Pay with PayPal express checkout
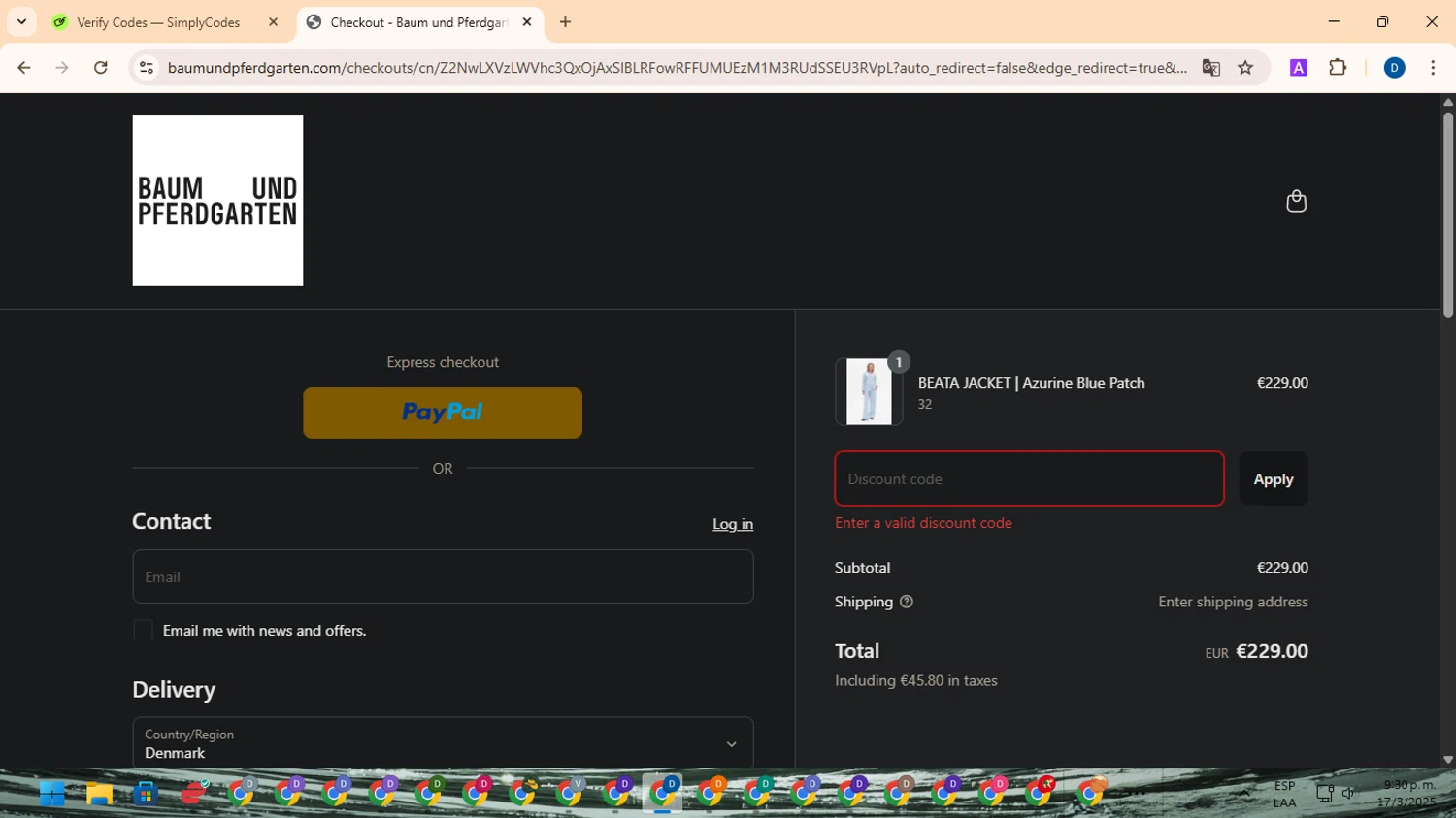Viewport: 1456px width, 818px height. pyautogui.click(x=443, y=412)
